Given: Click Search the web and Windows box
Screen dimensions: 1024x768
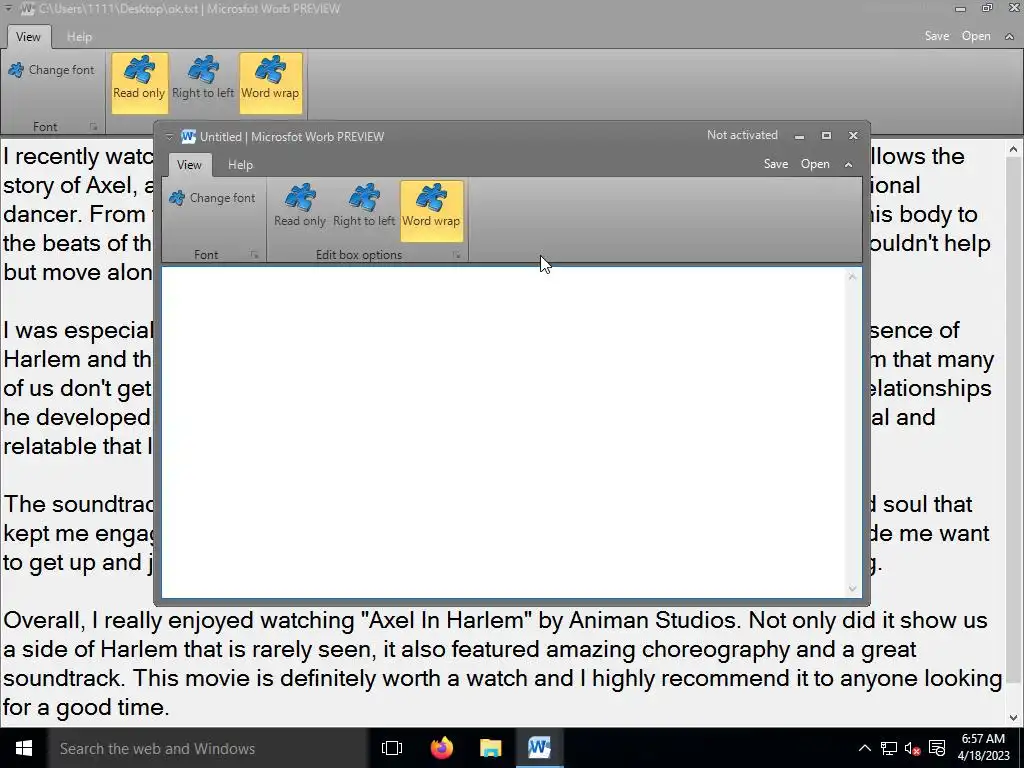Looking at the screenshot, I should point(207,748).
